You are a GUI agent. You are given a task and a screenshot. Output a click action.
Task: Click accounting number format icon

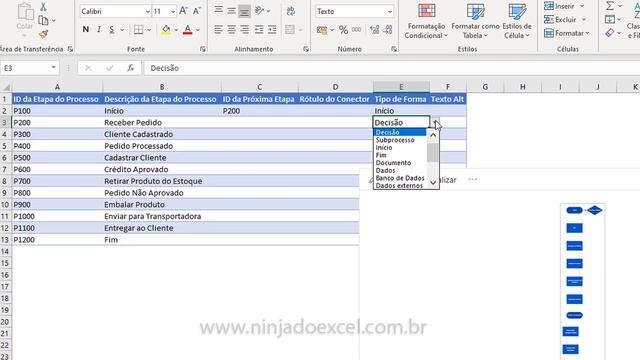pos(322,29)
